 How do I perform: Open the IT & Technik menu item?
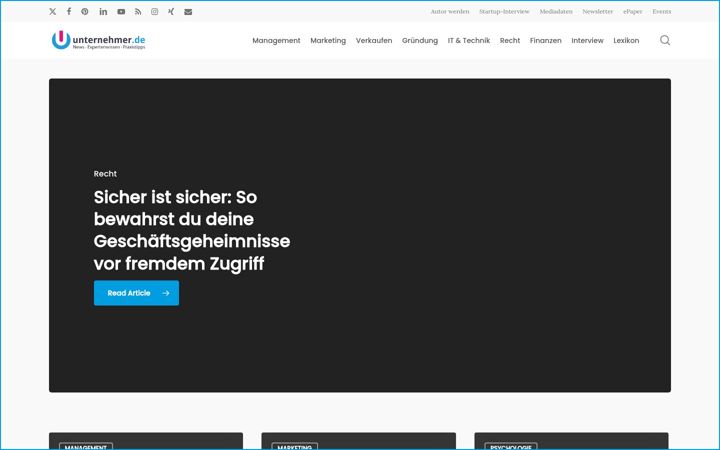[469, 40]
